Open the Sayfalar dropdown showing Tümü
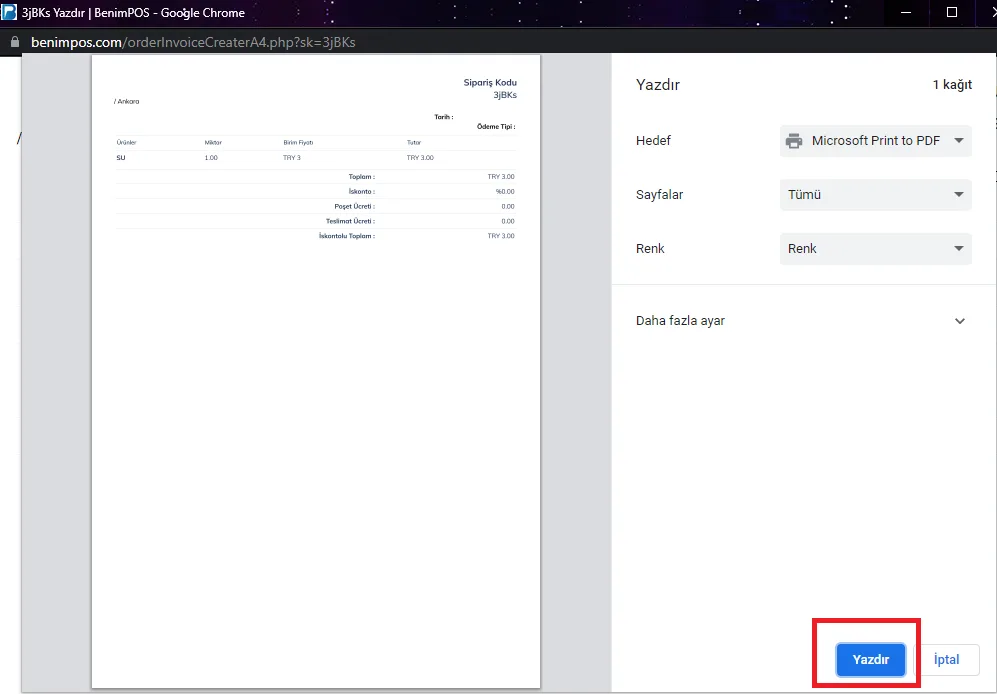Screen dimensions: 997x694 (x=876, y=195)
